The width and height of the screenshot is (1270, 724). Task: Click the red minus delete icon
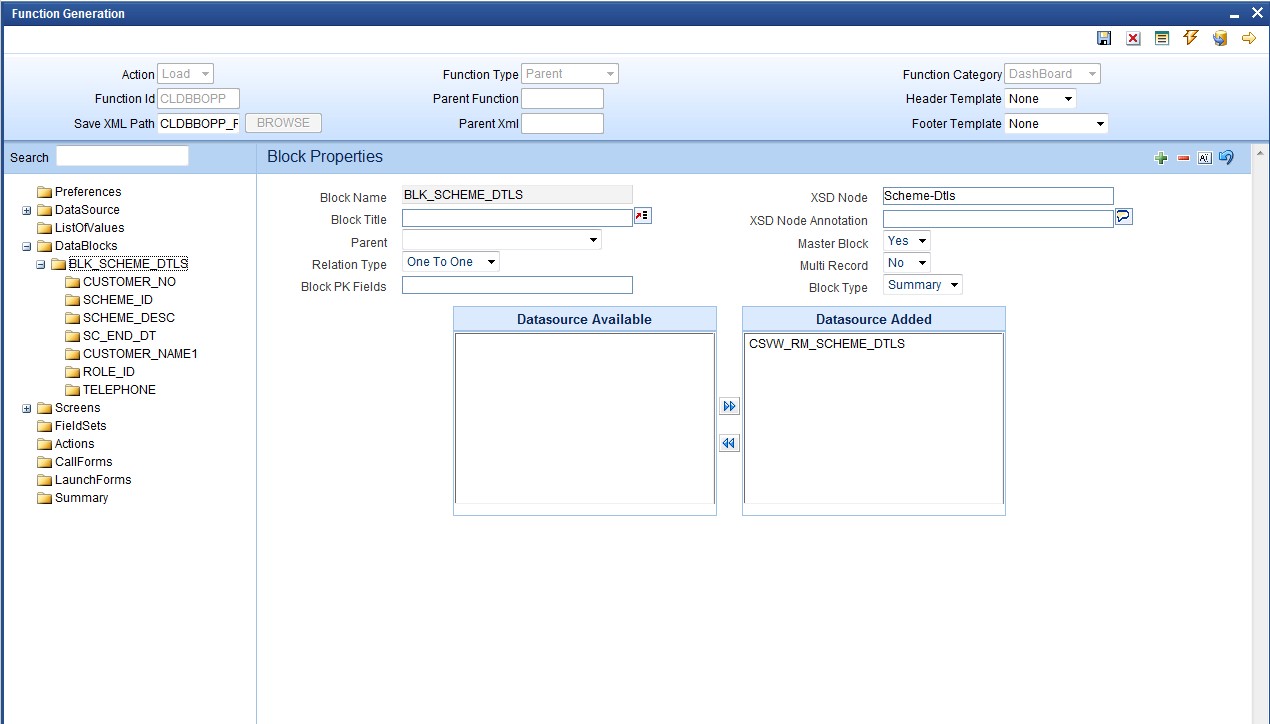(1183, 158)
